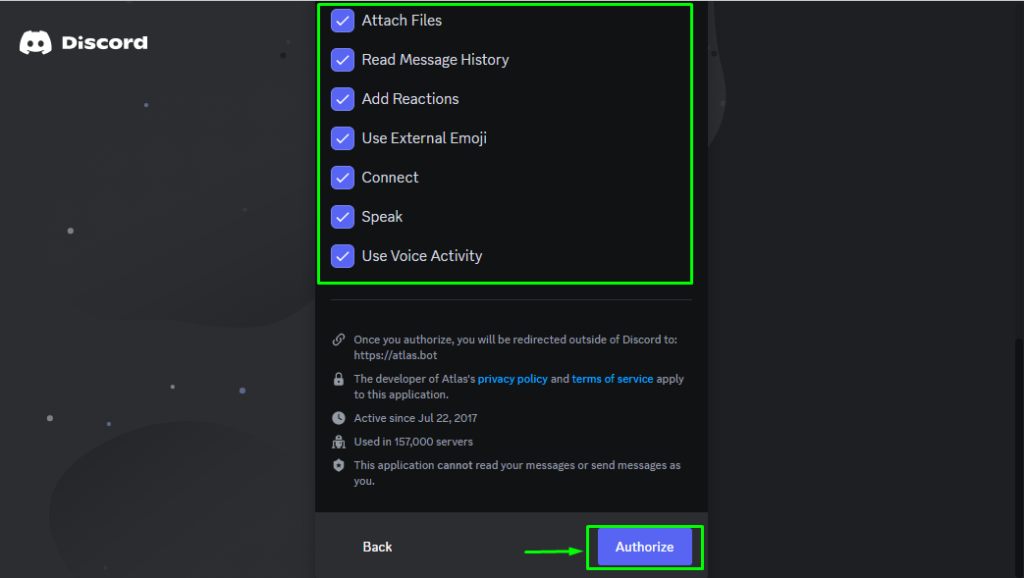This screenshot has width=1024, height=578.
Task: Disable Use Voice Activity checkbox
Action: 342,256
